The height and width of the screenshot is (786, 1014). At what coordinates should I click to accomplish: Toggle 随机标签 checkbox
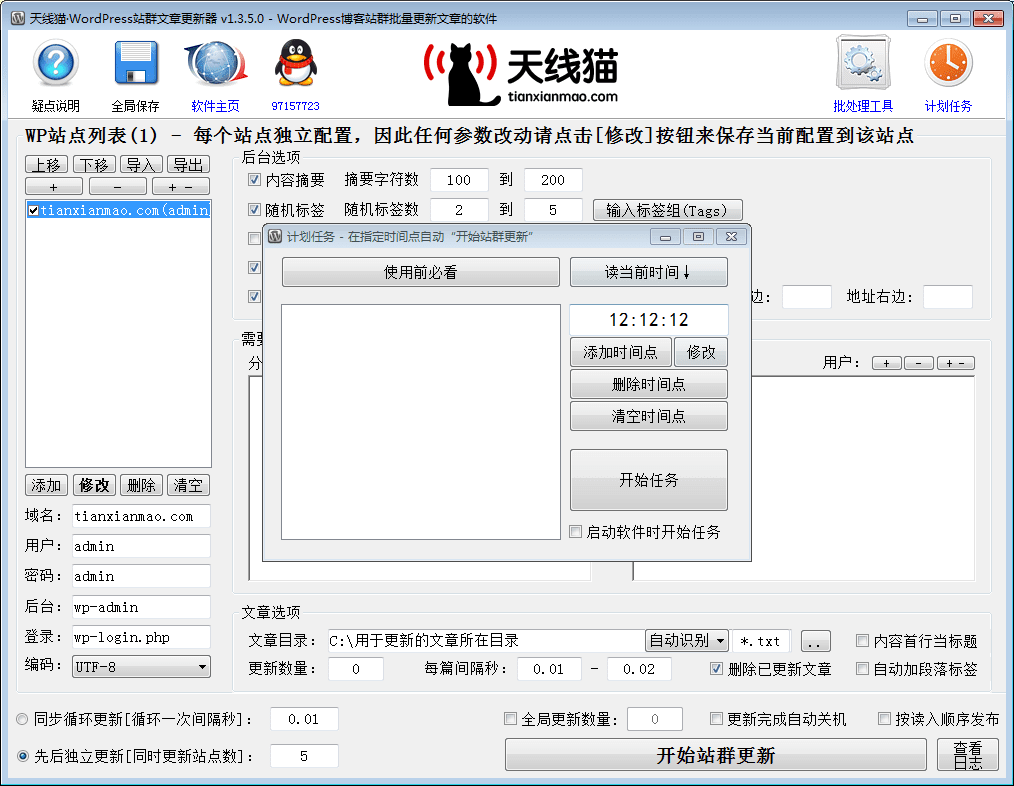coord(255,210)
